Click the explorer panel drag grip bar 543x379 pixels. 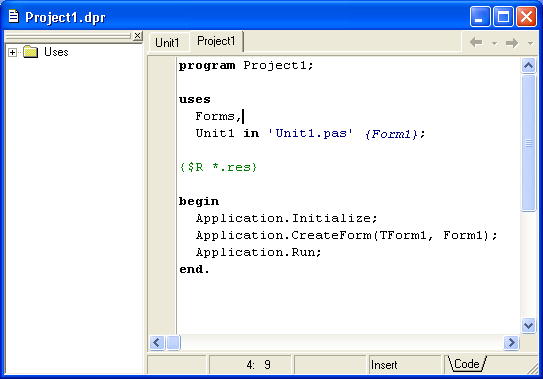pyautogui.click(x=68, y=36)
